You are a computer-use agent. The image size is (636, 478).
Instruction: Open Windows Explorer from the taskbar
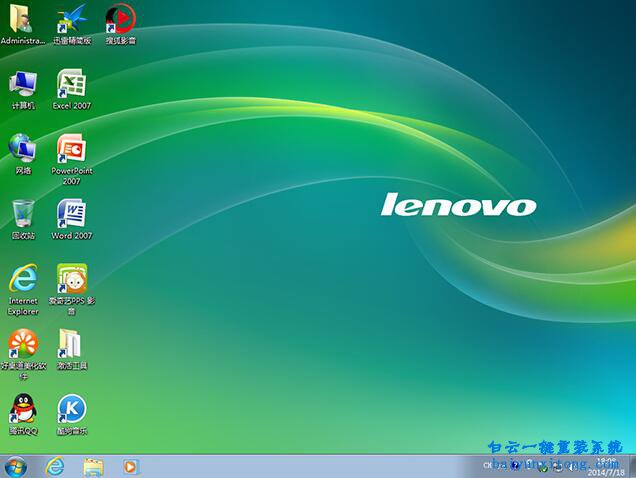93,466
